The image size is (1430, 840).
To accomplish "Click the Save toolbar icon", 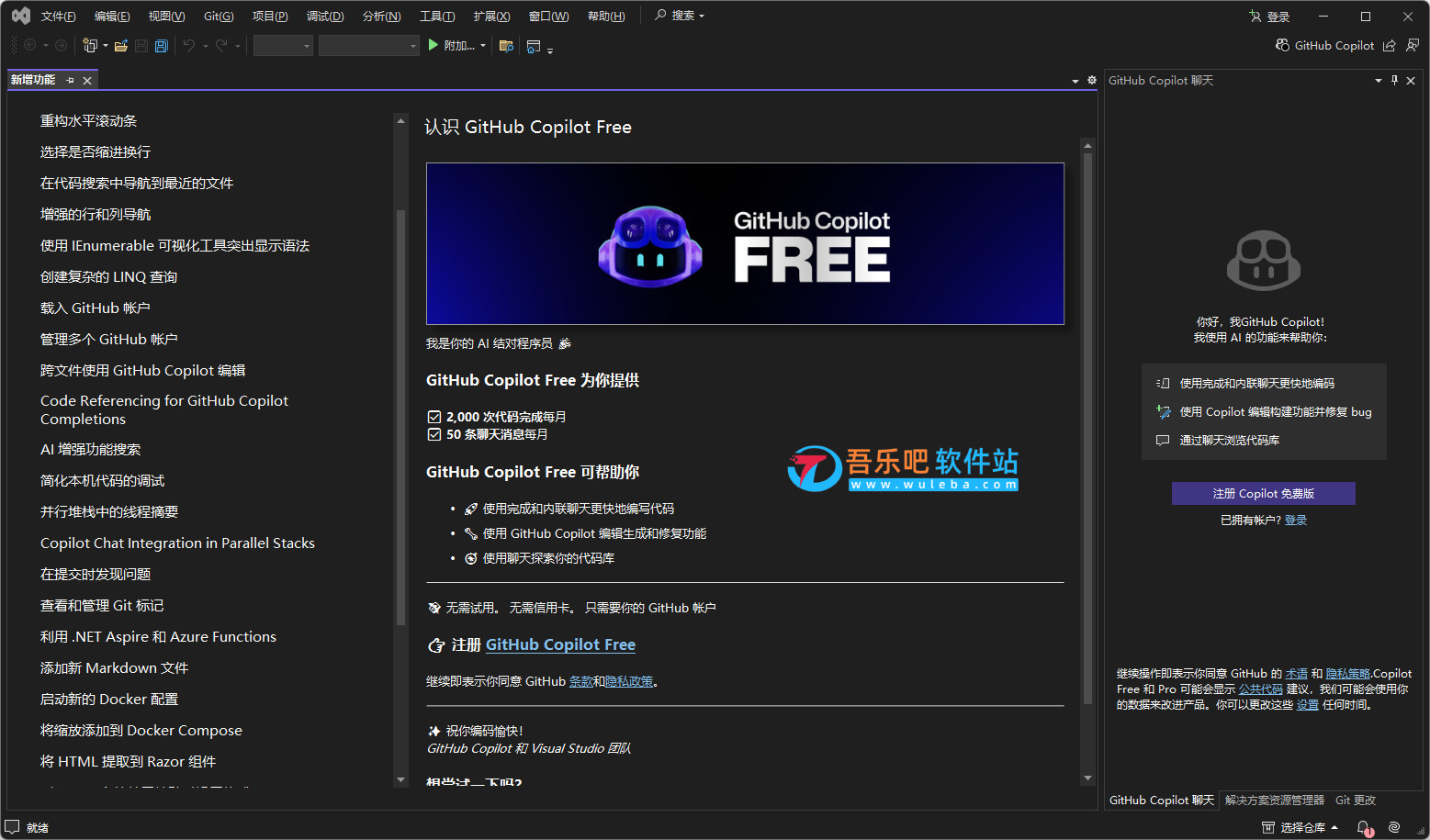I will [141, 45].
